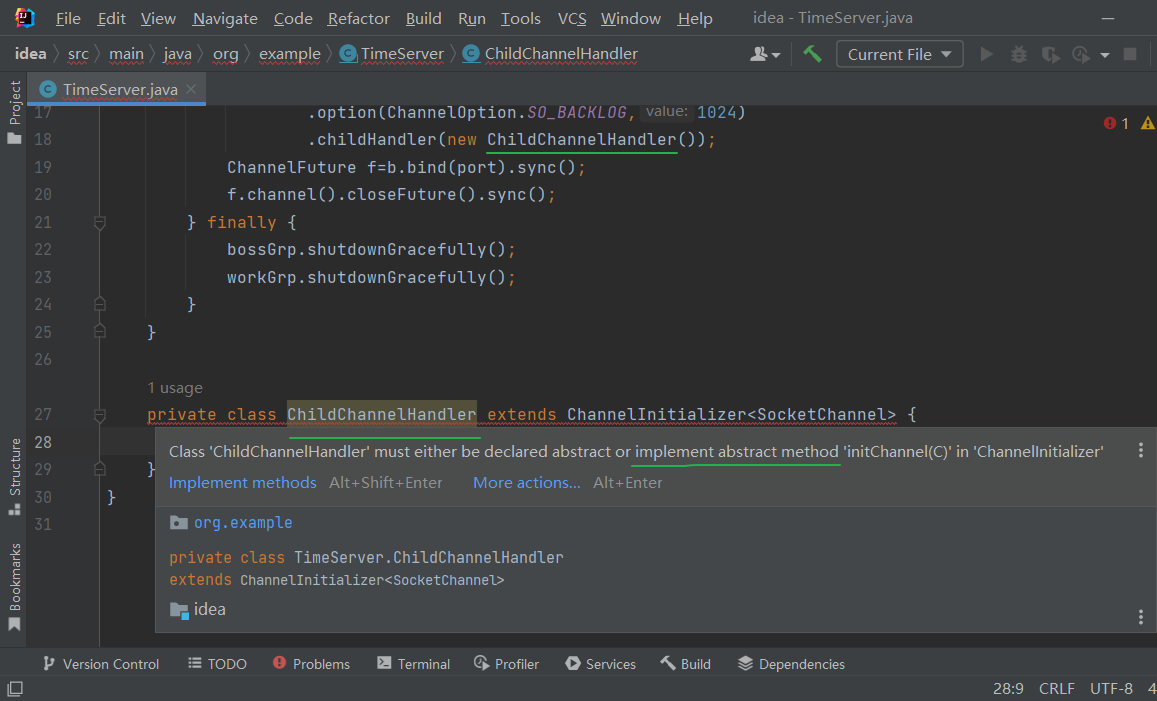The width and height of the screenshot is (1157, 701).
Task: Click the Run with Coverage icon
Action: (x=1050, y=55)
